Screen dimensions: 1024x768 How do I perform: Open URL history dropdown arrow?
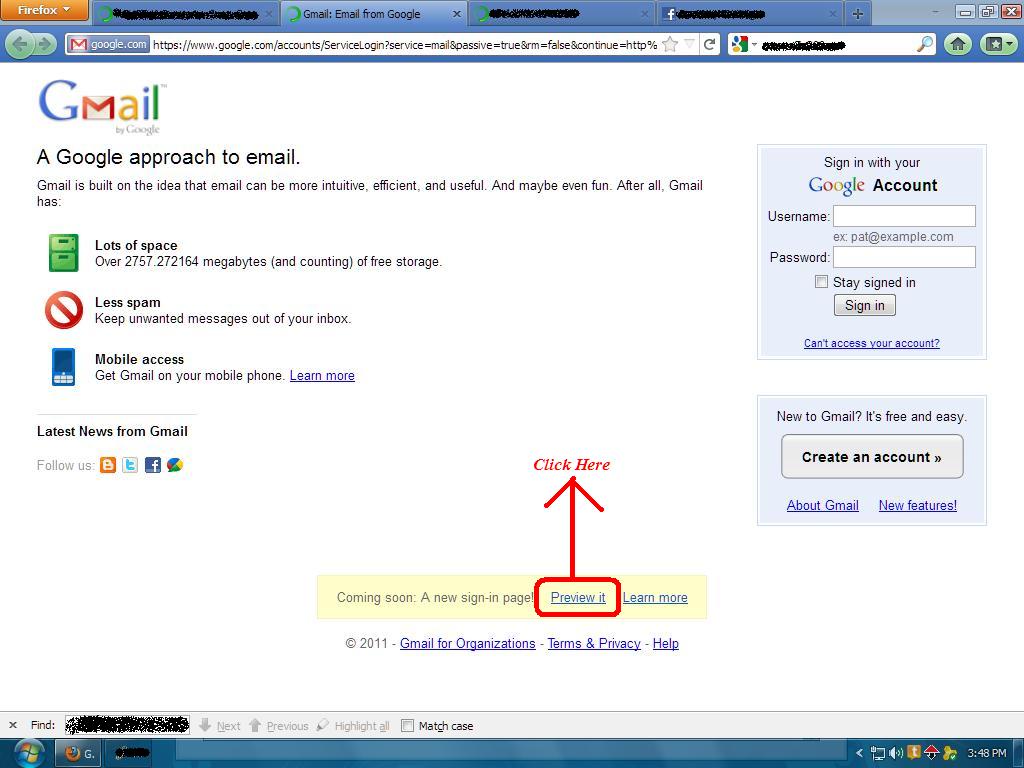tap(689, 44)
